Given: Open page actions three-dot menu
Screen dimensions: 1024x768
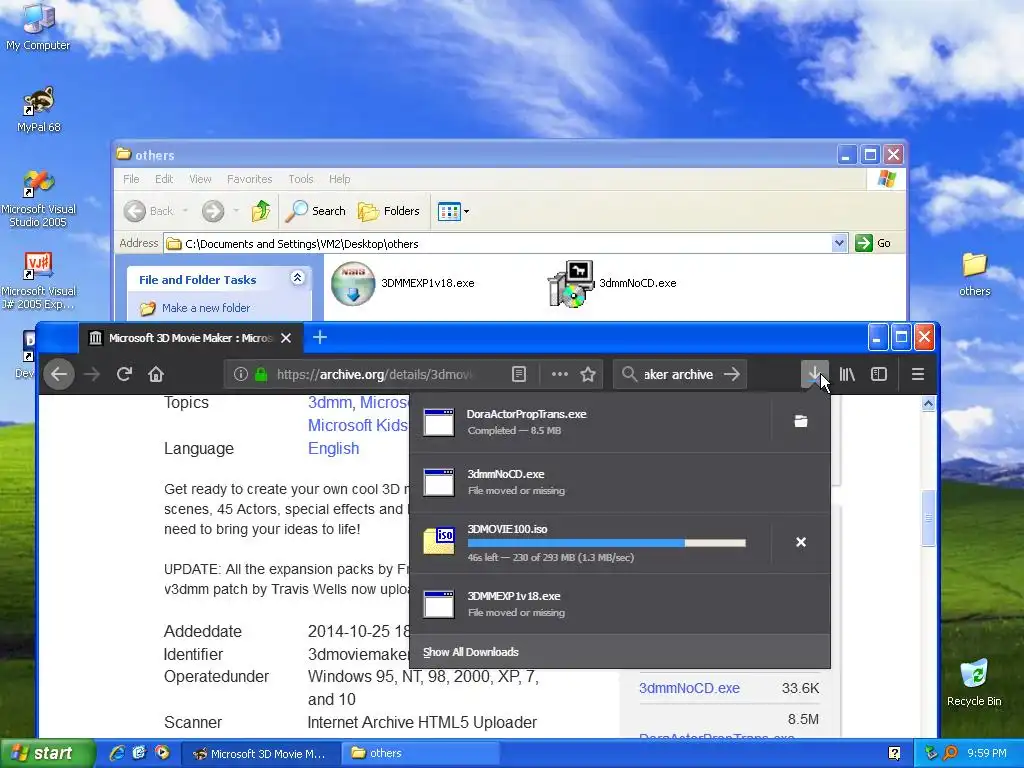Looking at the screenshot, I should [x=560, y=374].
